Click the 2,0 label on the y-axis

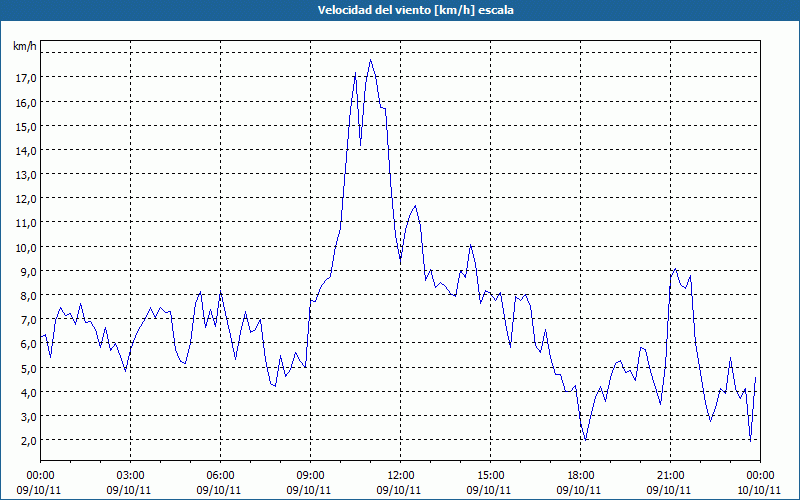pos(28,441)
